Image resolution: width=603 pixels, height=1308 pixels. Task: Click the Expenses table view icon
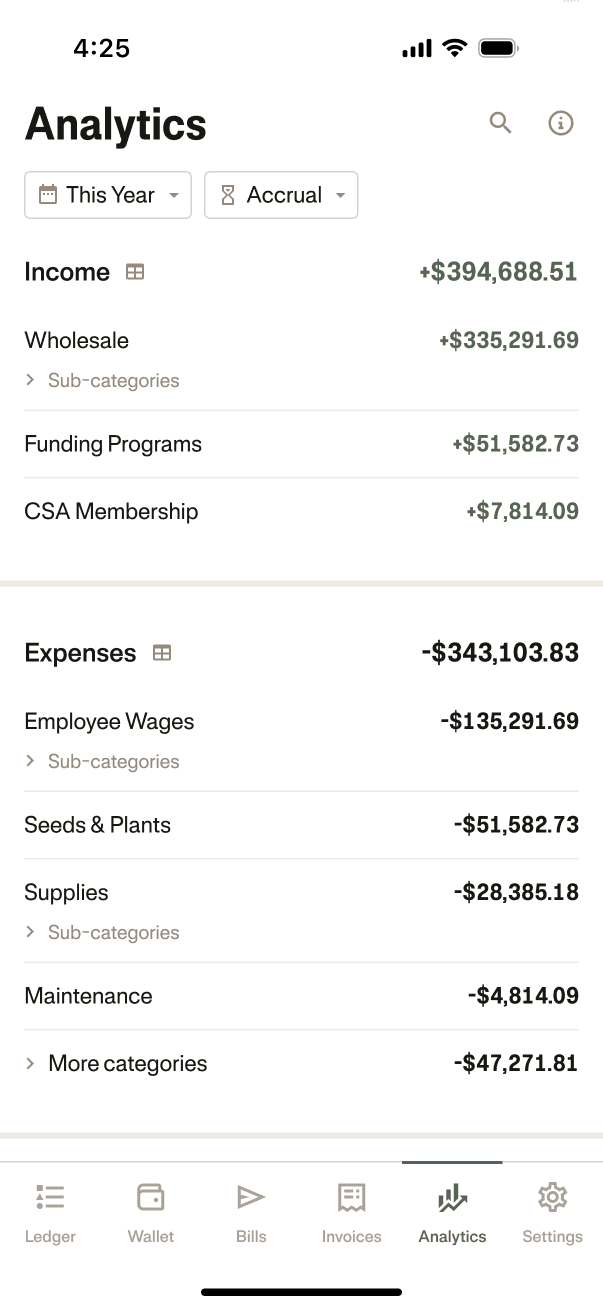(161, 653)
